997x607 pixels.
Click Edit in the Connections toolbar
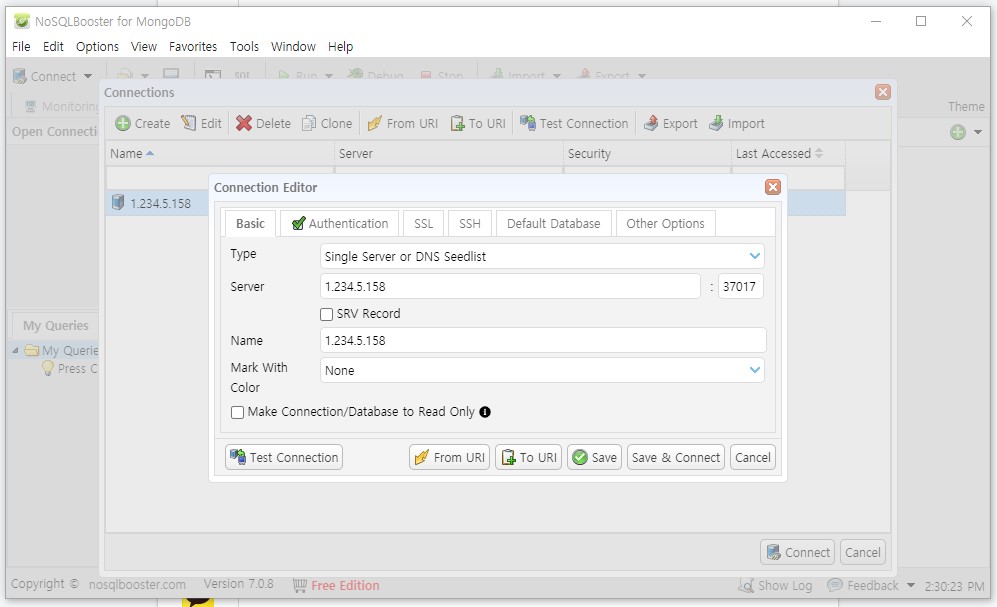[x=202, y=123]
